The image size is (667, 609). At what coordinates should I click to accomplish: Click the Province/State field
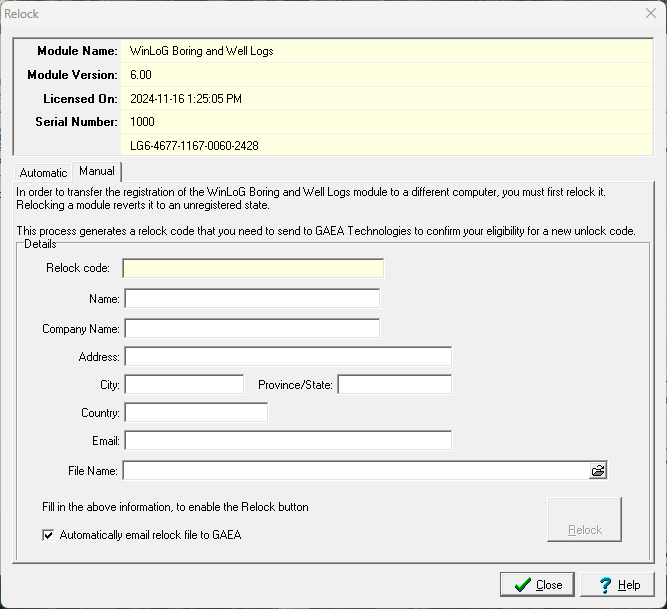coord(395,384)
